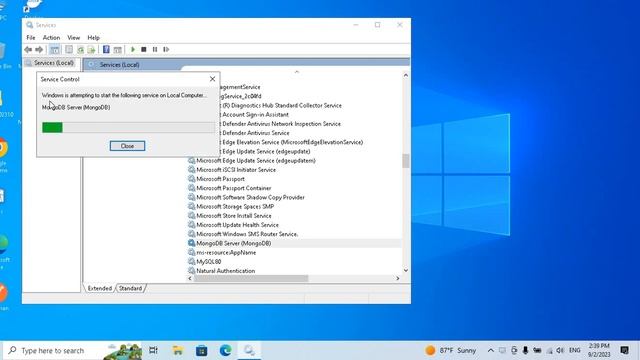Image resolution: width=640 pixels, height=360 pixels.
Task: Click the Back arrow in Services toolbar
Action: [28, 49]
